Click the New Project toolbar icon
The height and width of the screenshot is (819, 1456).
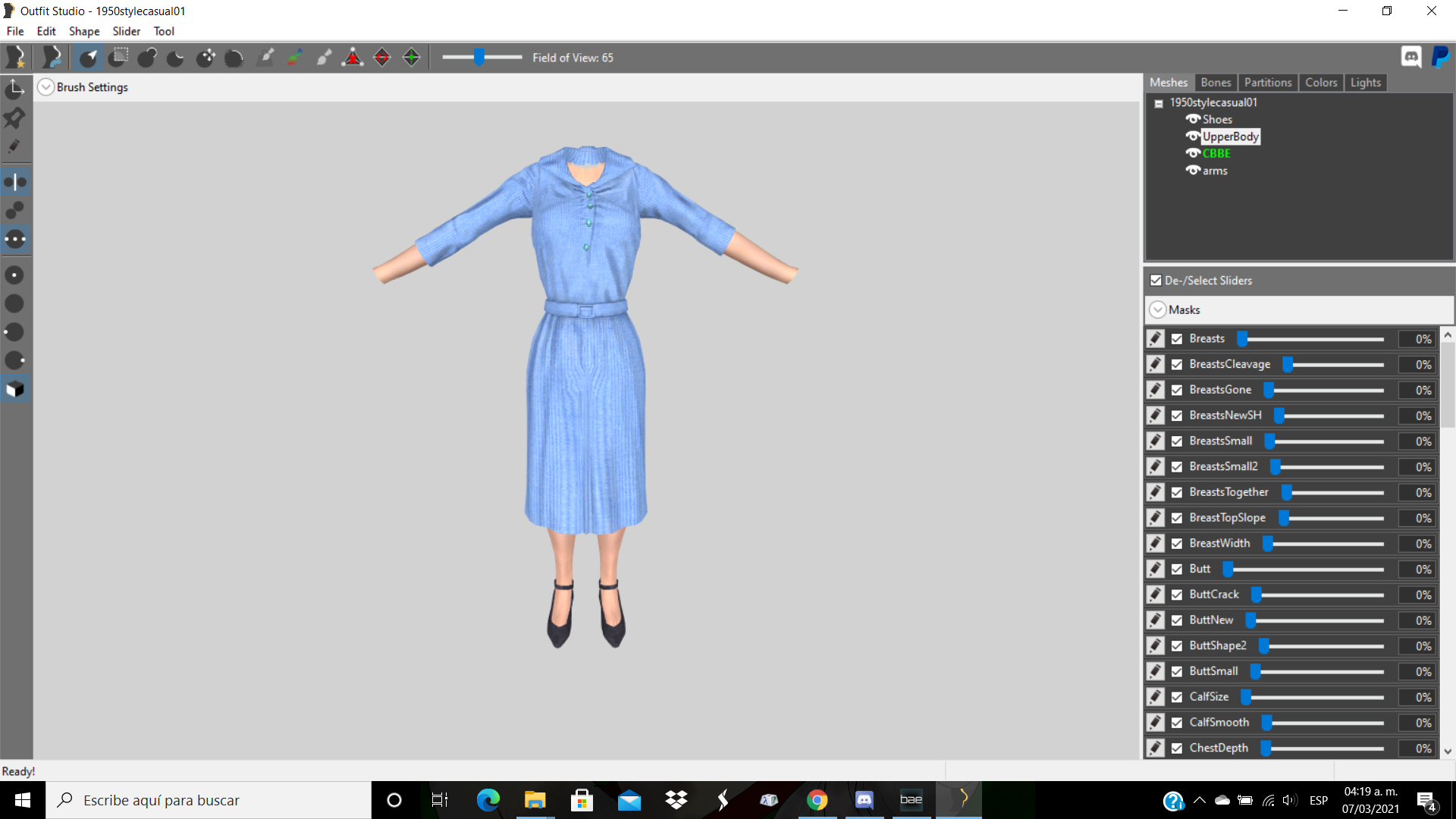click(16, 57)
